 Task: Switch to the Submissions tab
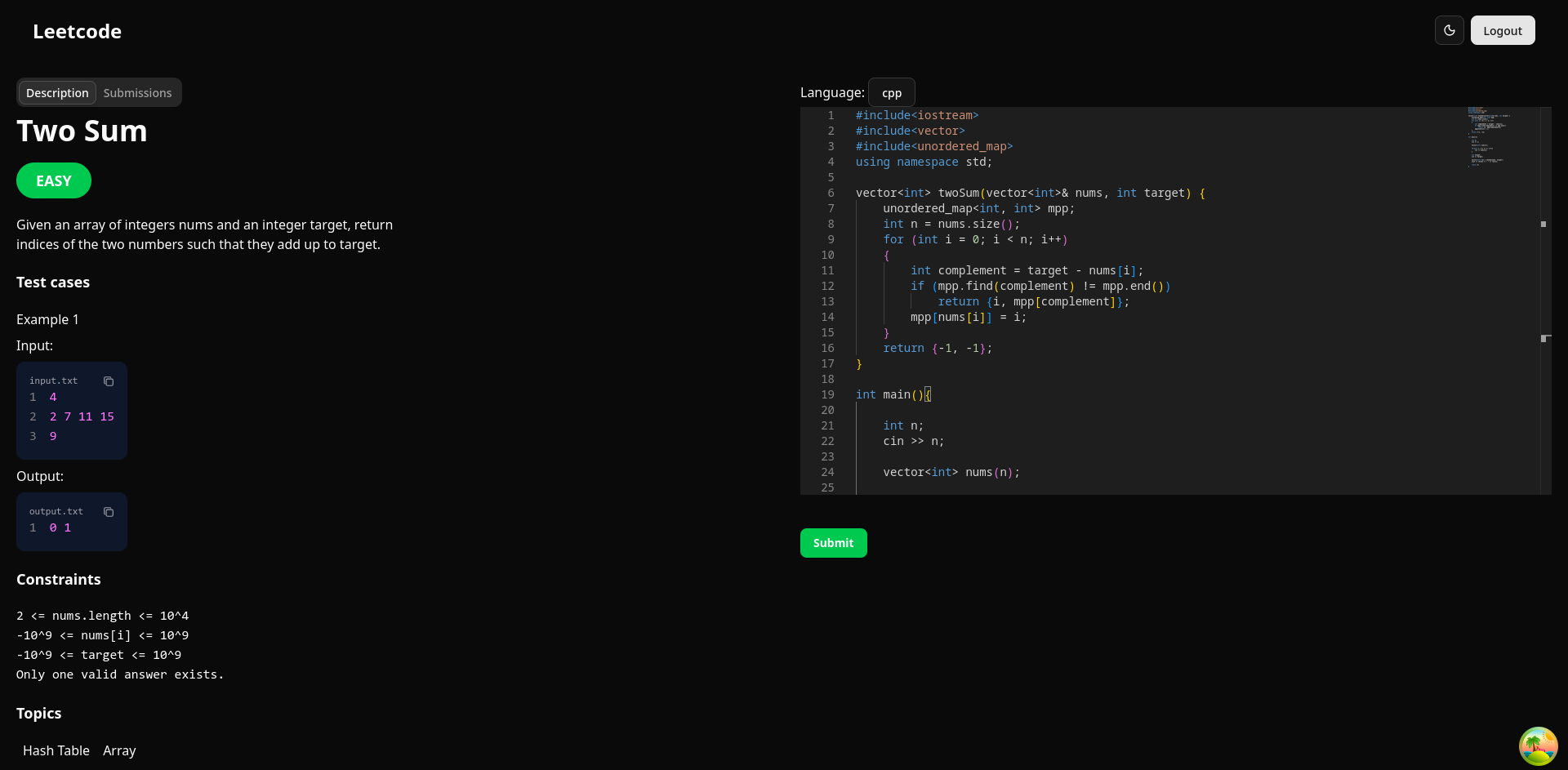pos(137,93)
